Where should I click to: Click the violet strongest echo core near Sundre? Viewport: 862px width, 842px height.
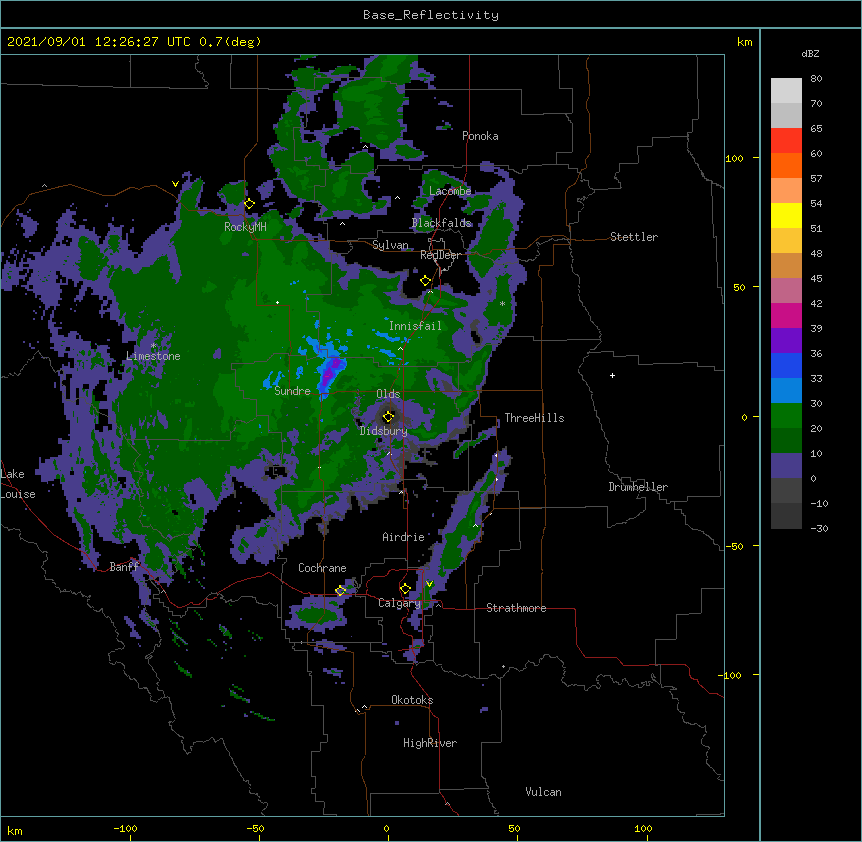(x=331, y=372)
